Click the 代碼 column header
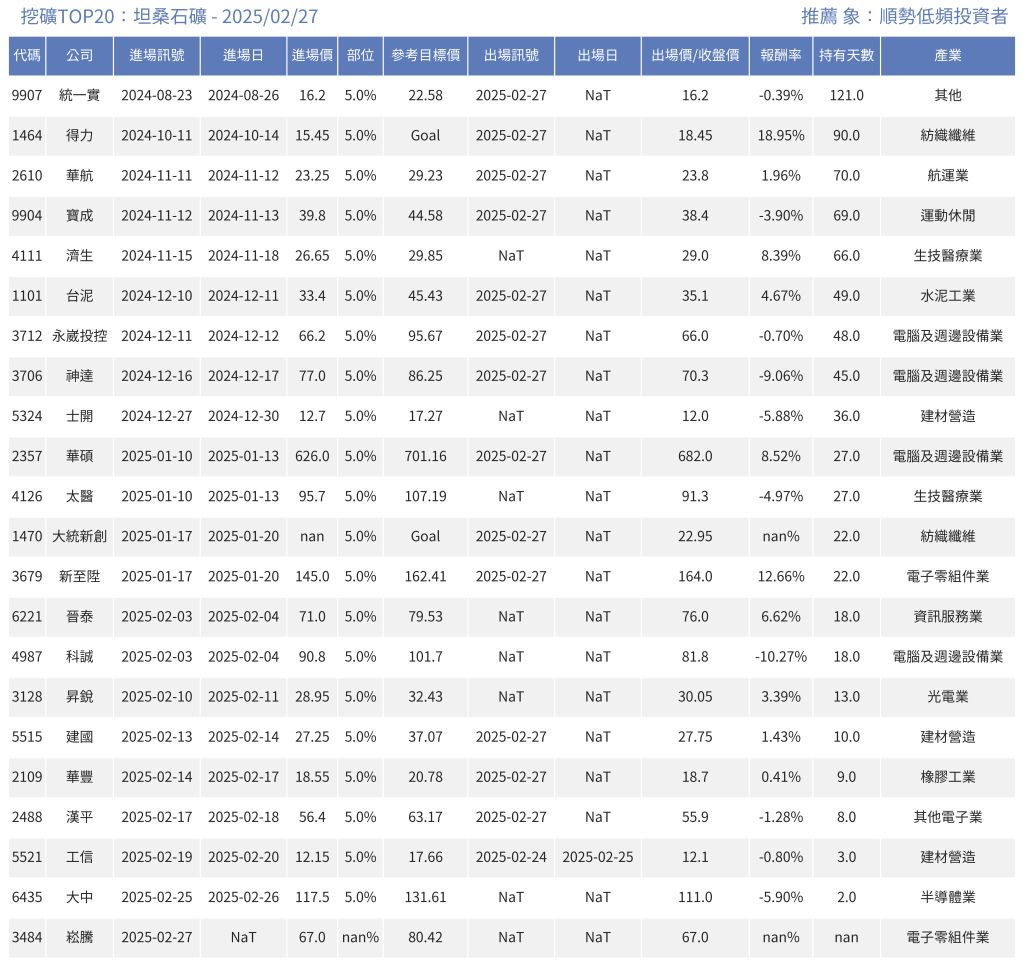This screenshot has height=967, width=1024. click(27, 55)
